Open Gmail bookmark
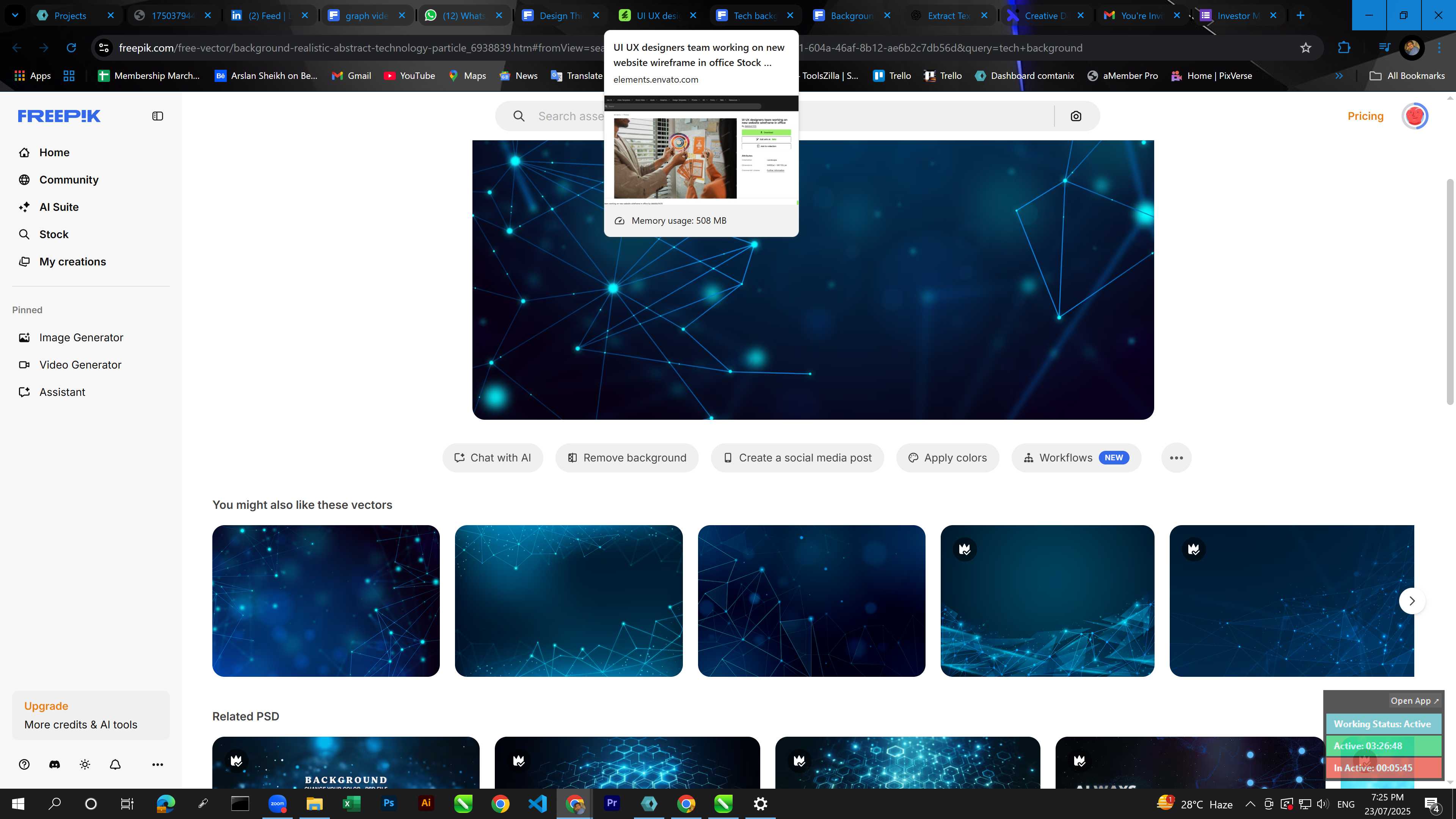 pos(351,76)
